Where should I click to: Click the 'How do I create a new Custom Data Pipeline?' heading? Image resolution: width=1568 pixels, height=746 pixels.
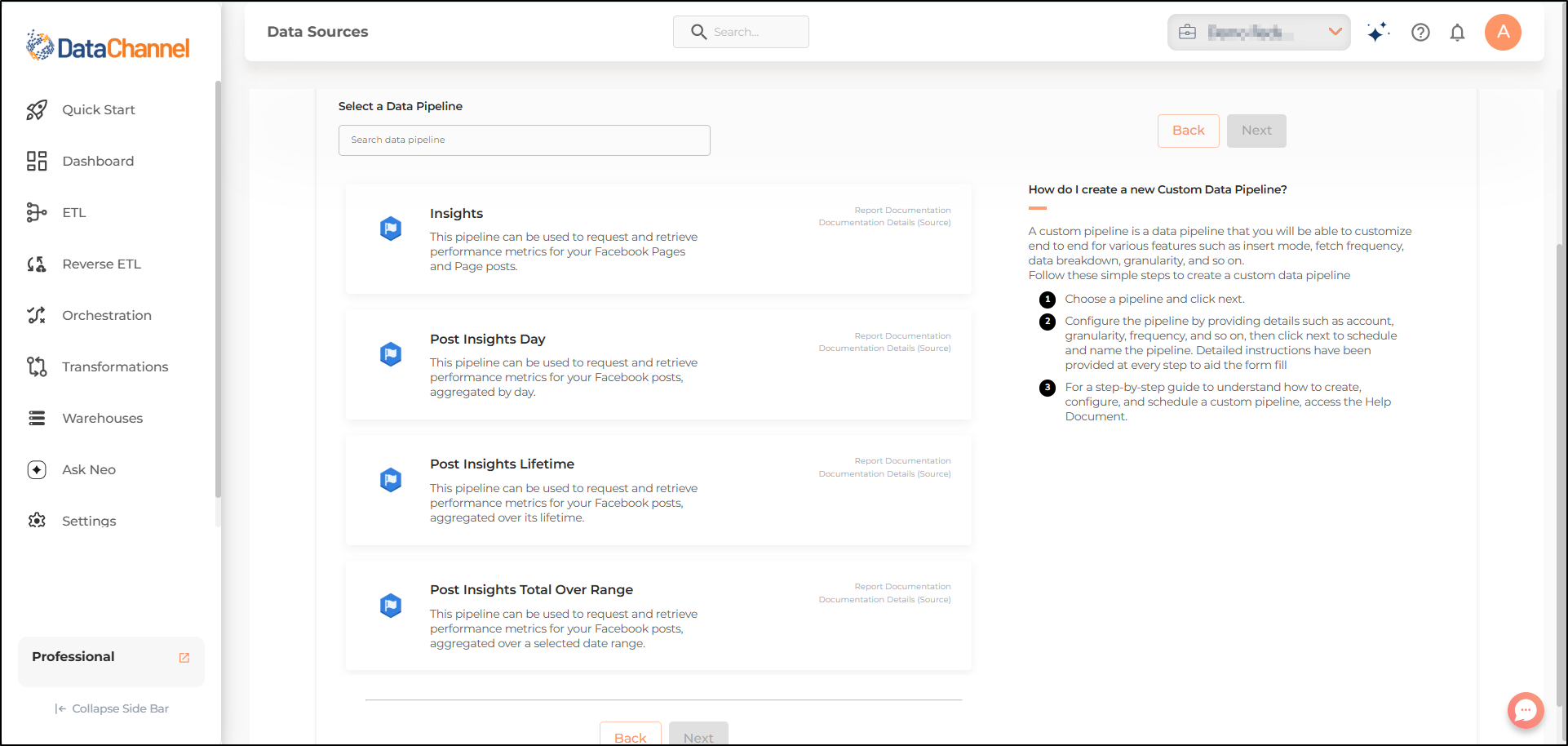coord(1158,189)
